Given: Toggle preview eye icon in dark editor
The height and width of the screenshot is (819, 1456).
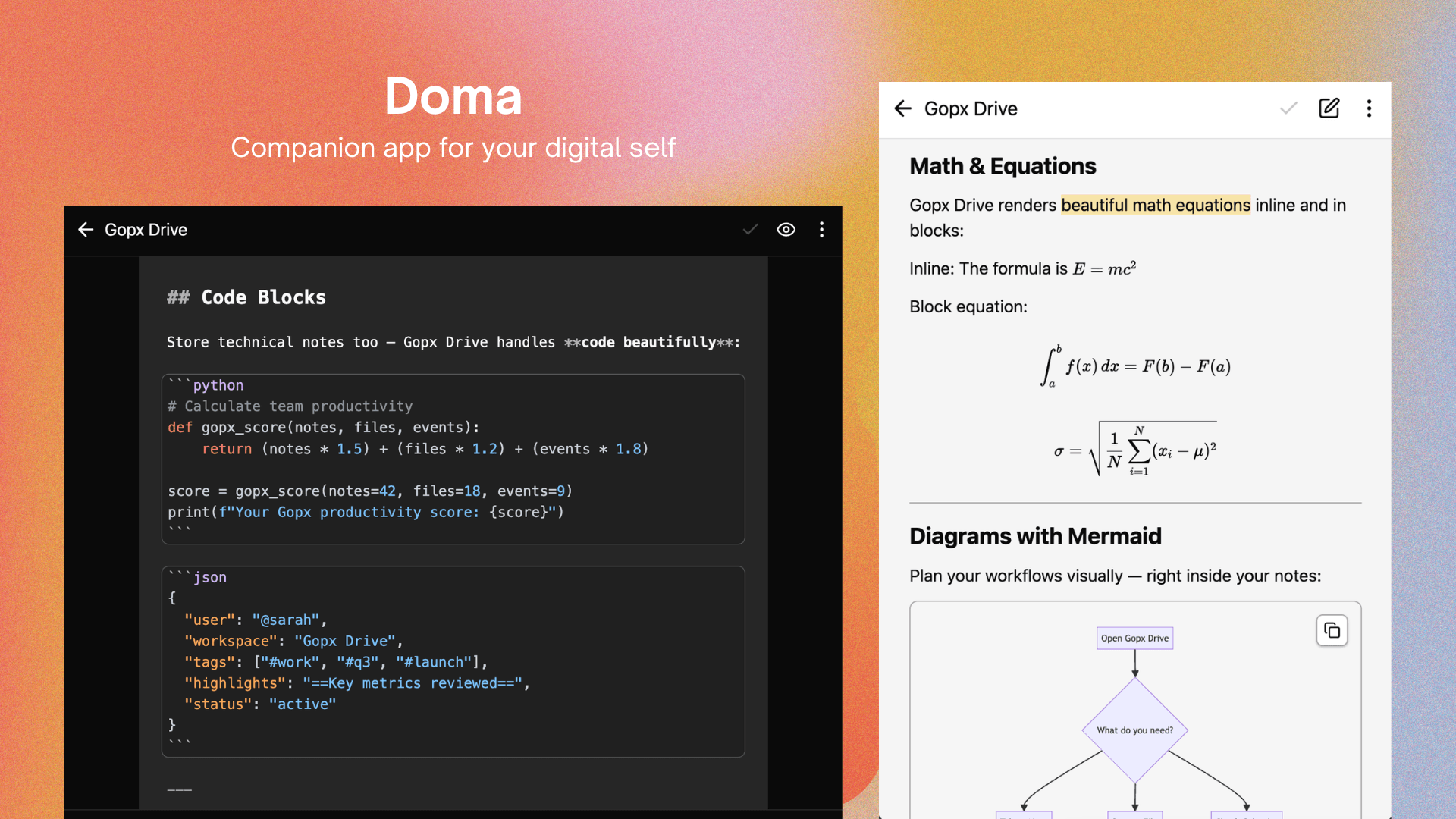Looking at the screenshot, I should point(786,230).
